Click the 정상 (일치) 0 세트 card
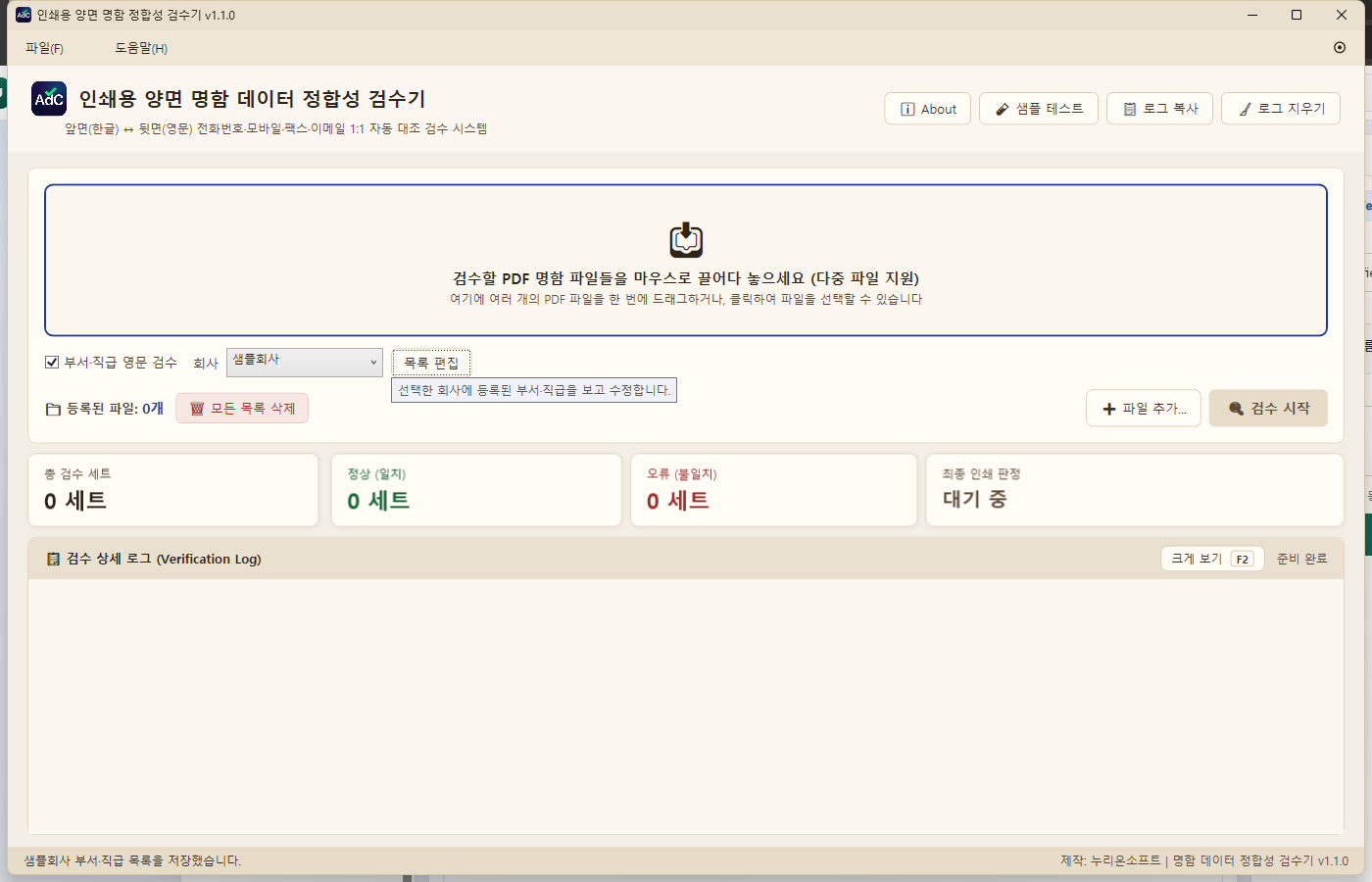The height and width of the screenshot is (882, 1372). click(x=476, y=489)
